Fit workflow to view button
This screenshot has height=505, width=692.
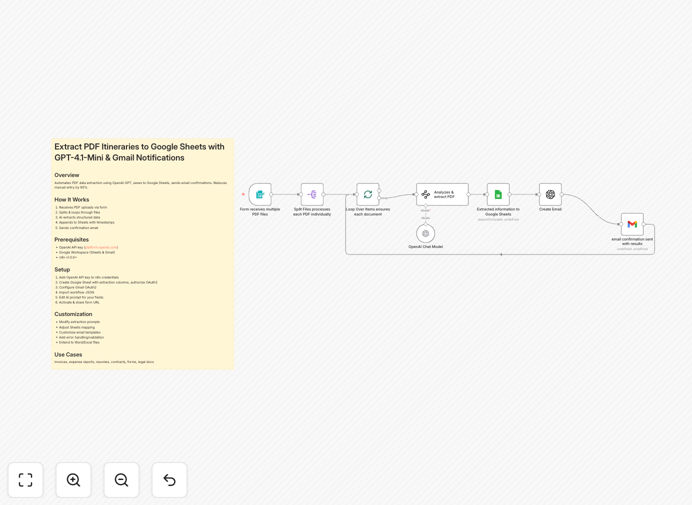click(x=26, y=480)
